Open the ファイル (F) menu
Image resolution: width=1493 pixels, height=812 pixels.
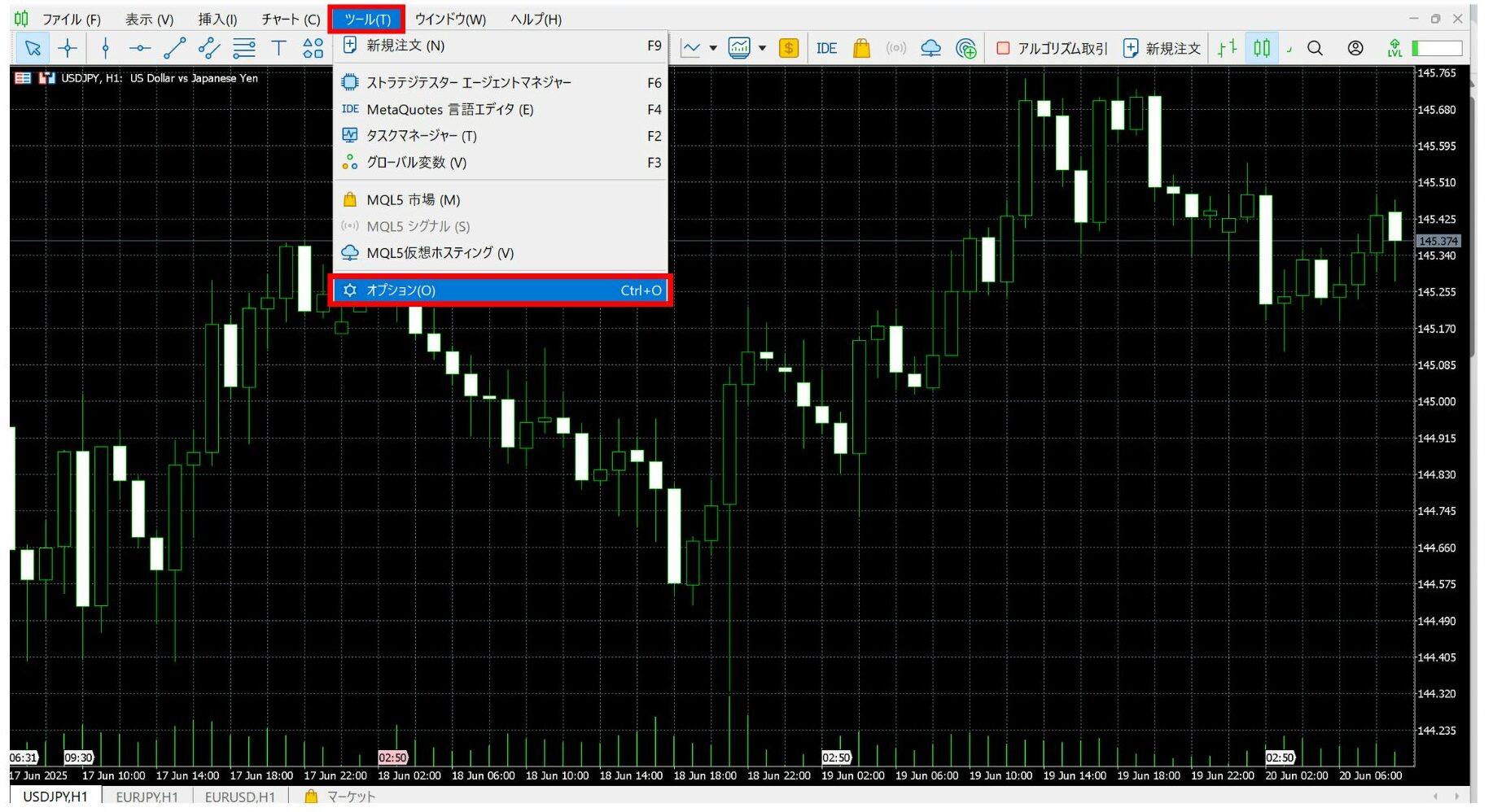tap(70, 19)
